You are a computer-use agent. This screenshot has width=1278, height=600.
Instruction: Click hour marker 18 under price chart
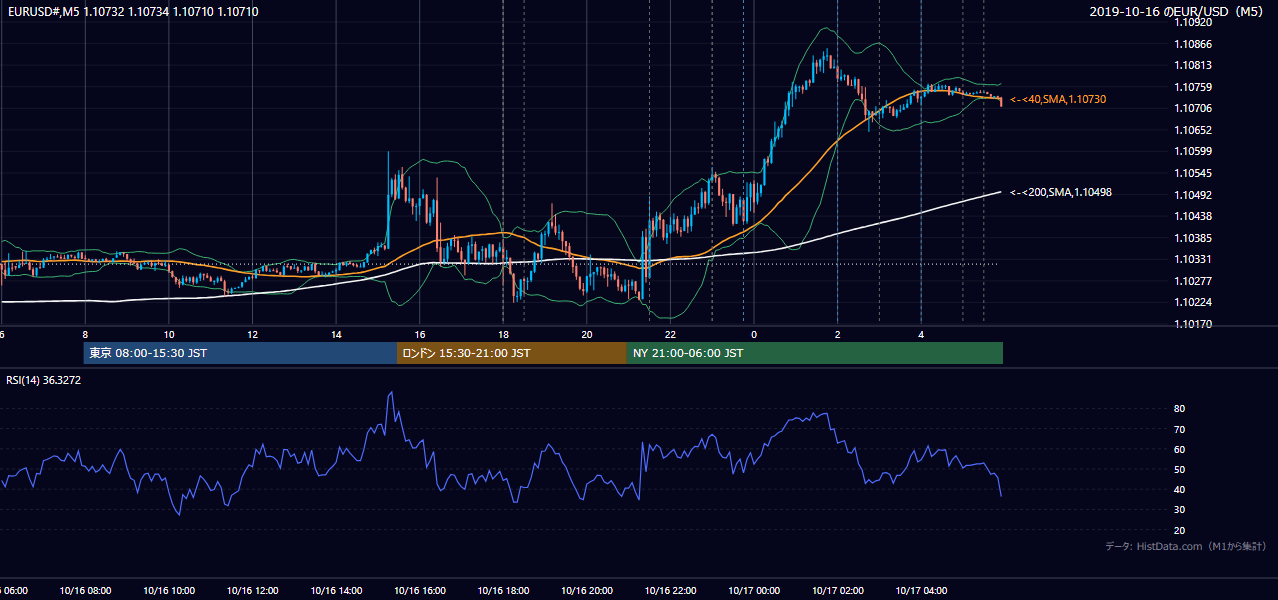tap(503, 334)
